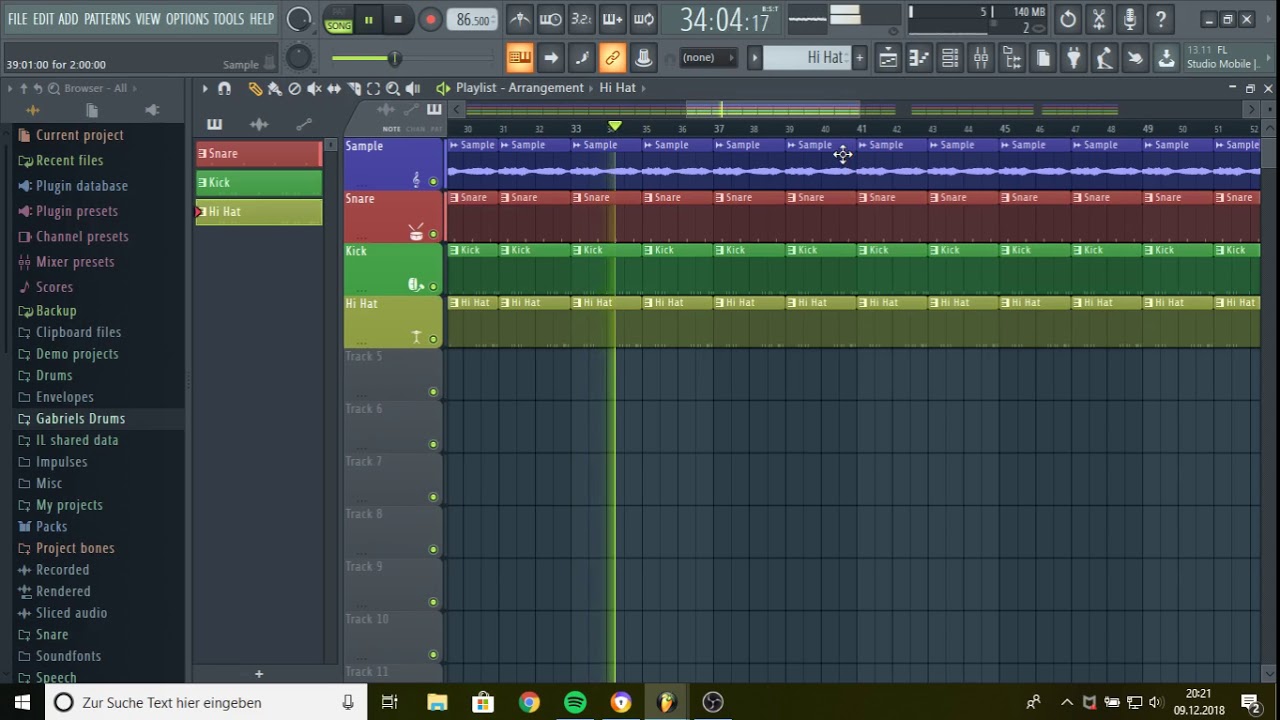Toggle wait for input before recording

[x=550, y=19]
